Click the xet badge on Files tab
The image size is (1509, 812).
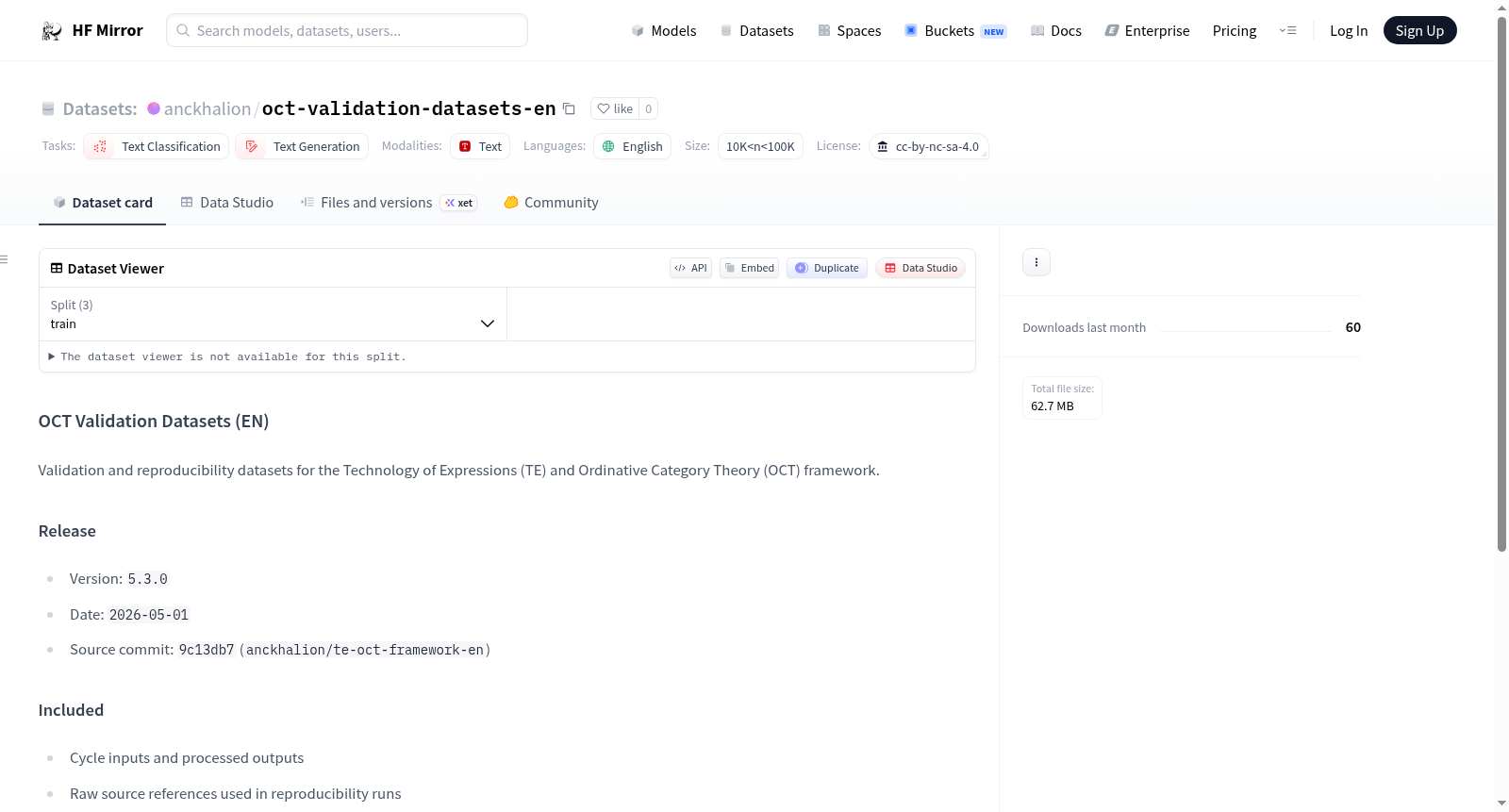click(459, 203)
